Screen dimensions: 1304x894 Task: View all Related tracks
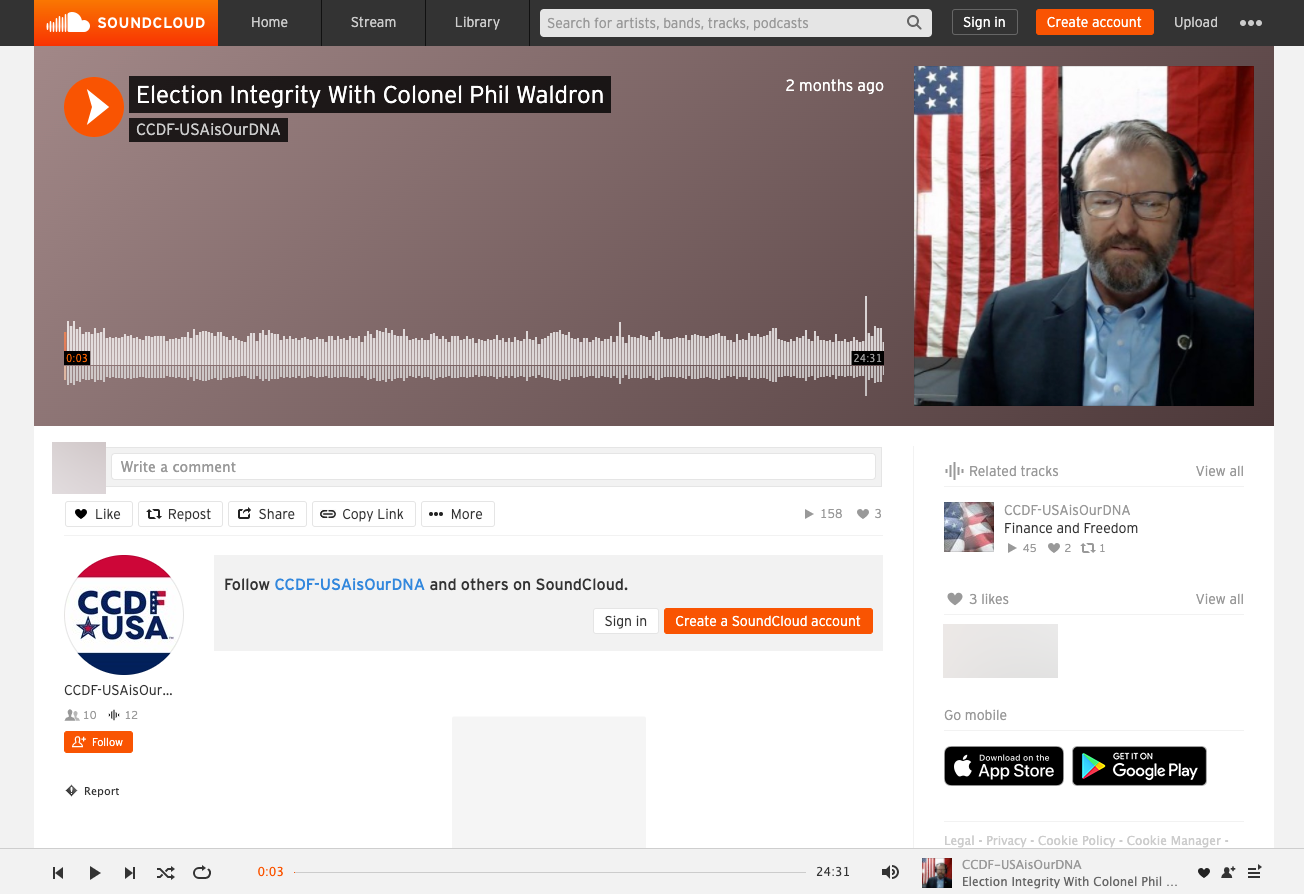pos(1219,470)
